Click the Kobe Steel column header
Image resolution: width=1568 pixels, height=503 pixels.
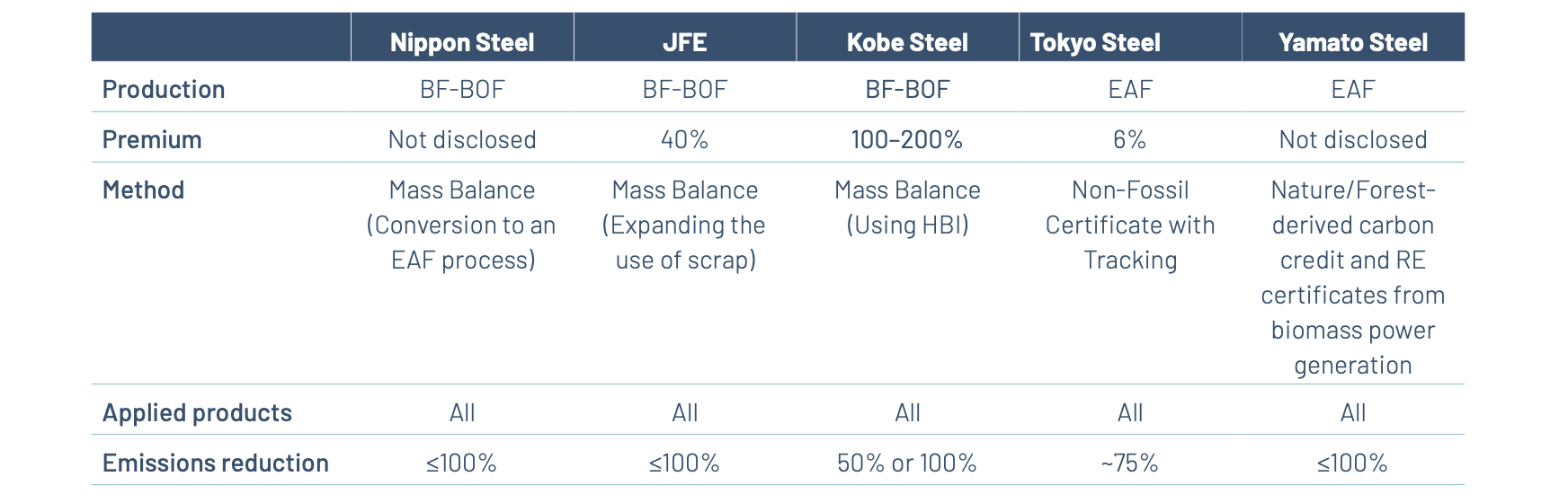[x=907, y=42]
